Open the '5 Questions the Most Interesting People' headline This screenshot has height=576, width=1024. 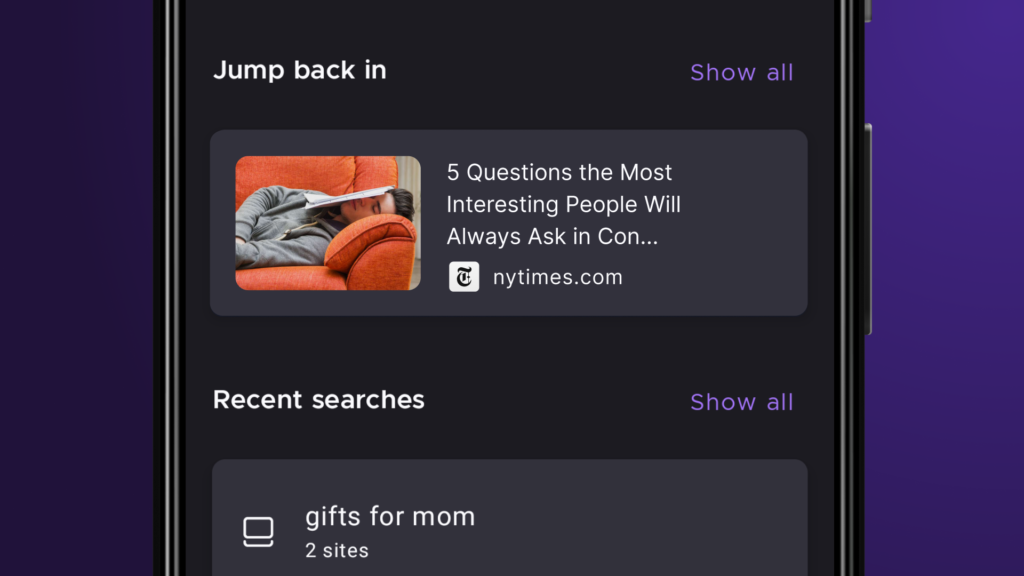(563, 204)
